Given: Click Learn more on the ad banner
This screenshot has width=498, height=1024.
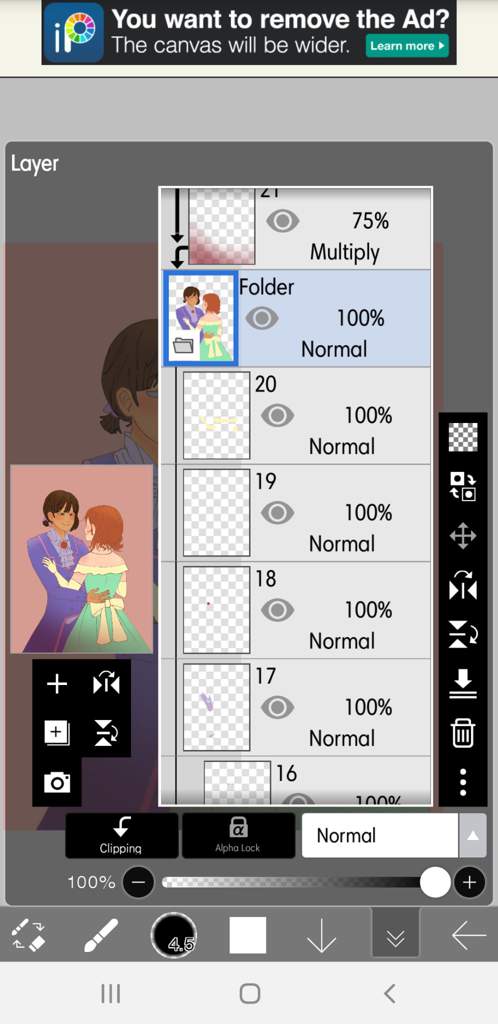Looking at the screenshot, I should (407, 46).
